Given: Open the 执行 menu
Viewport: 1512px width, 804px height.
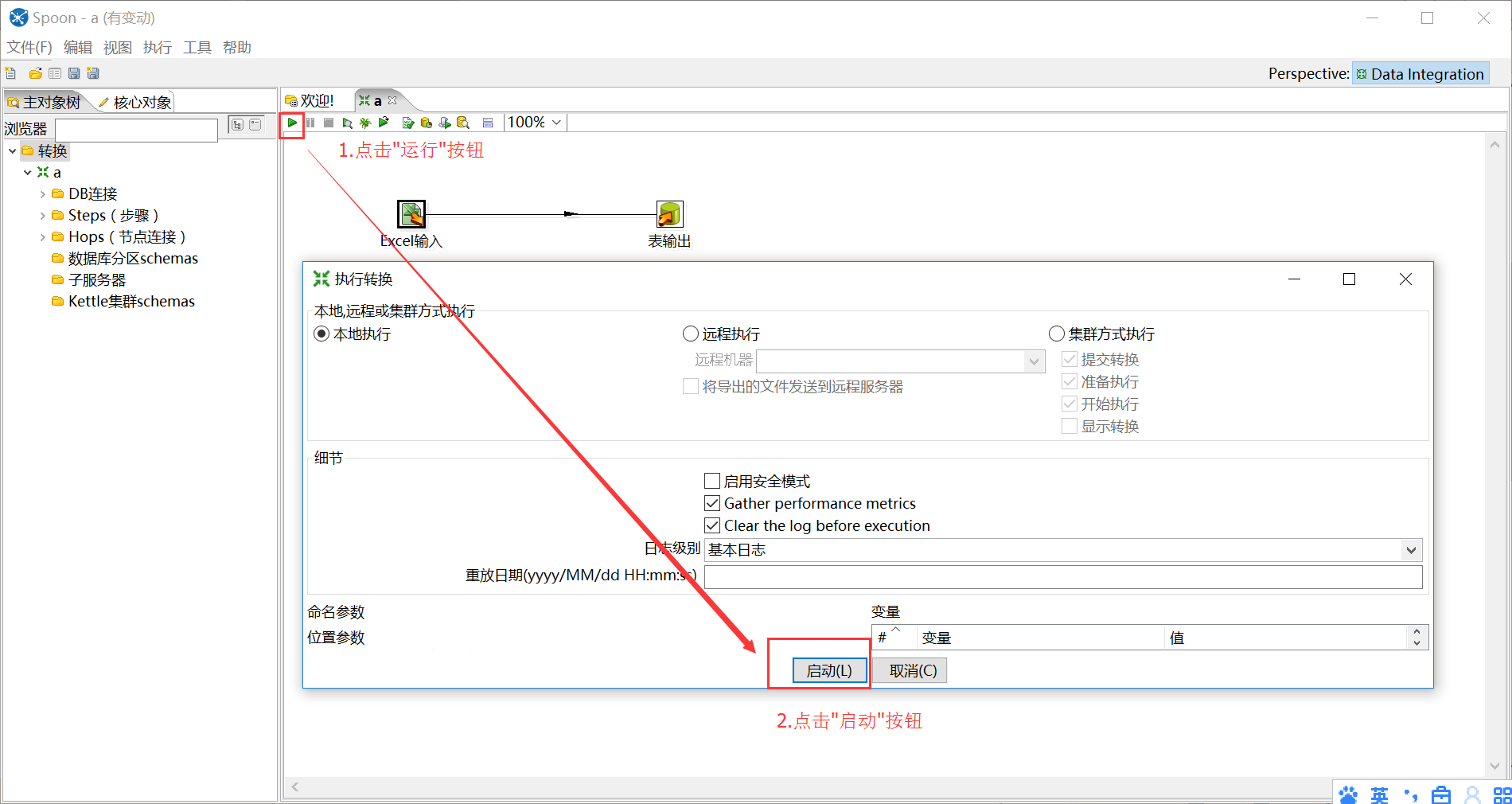Looking at the screenshot, I should click(x=158, y=47).
